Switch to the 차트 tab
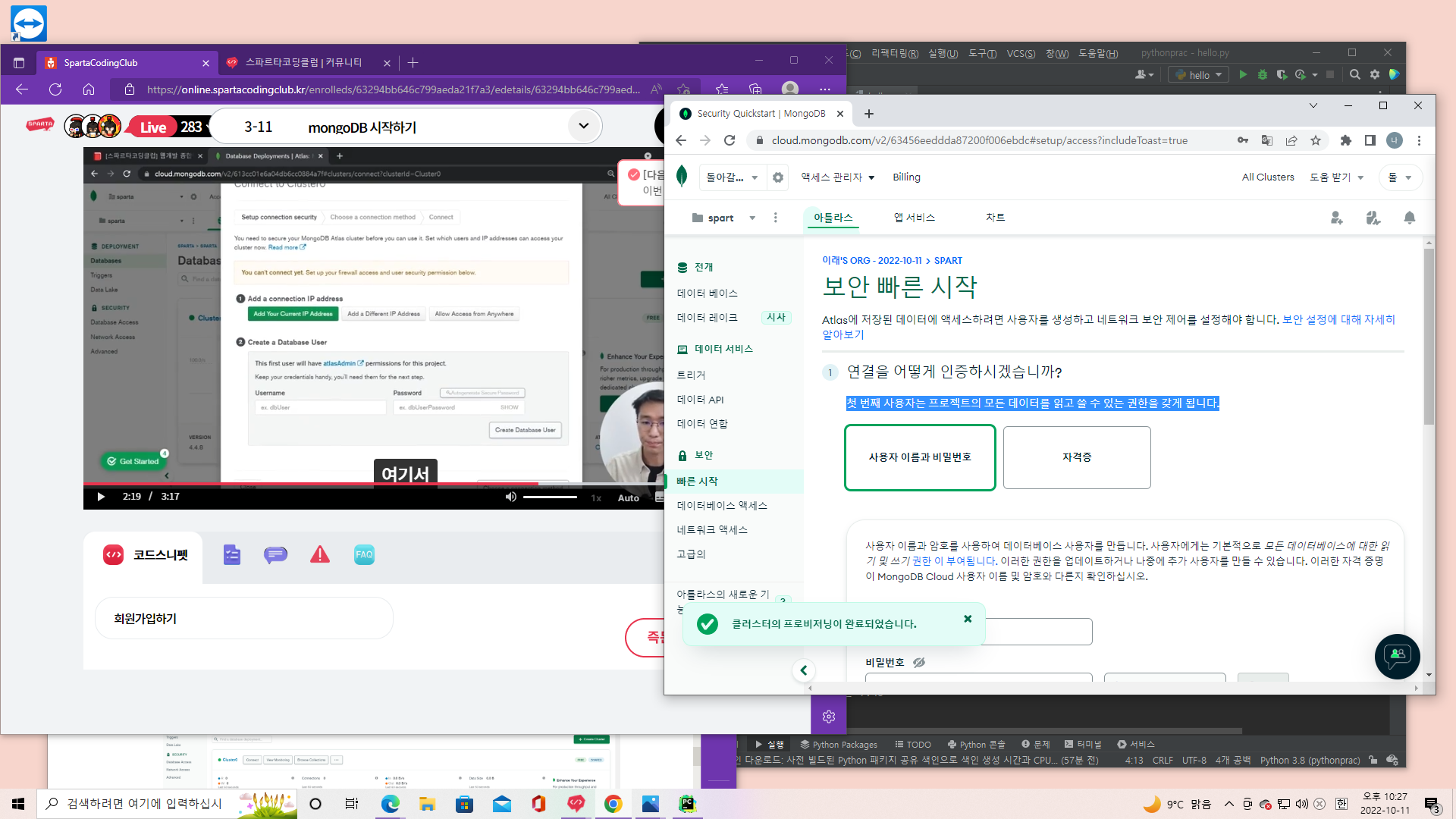Image resolution: width=1456 pixels, height=819 pixels. pos(995,218)
